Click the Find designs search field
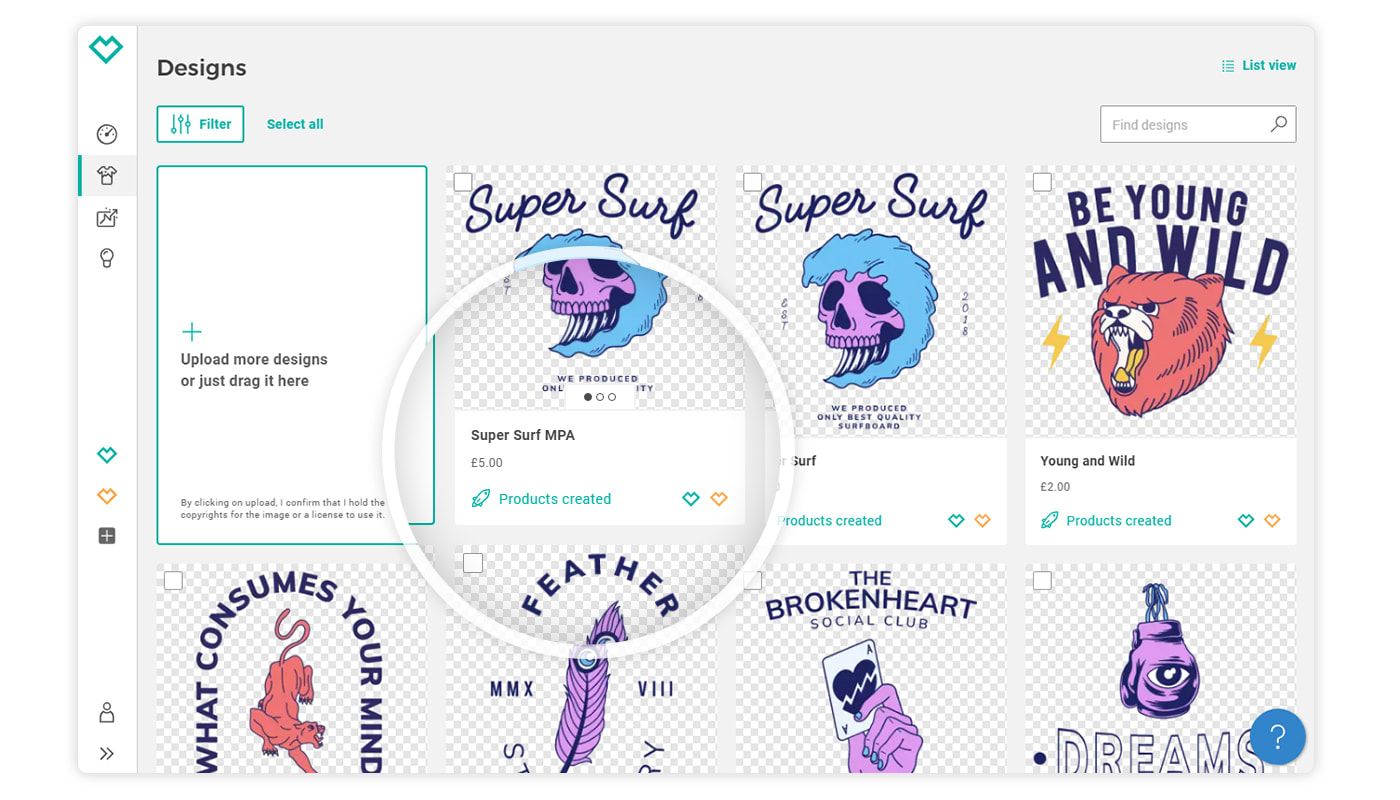Screen dimensions: 1400x800 click(x=1198, y=124)
